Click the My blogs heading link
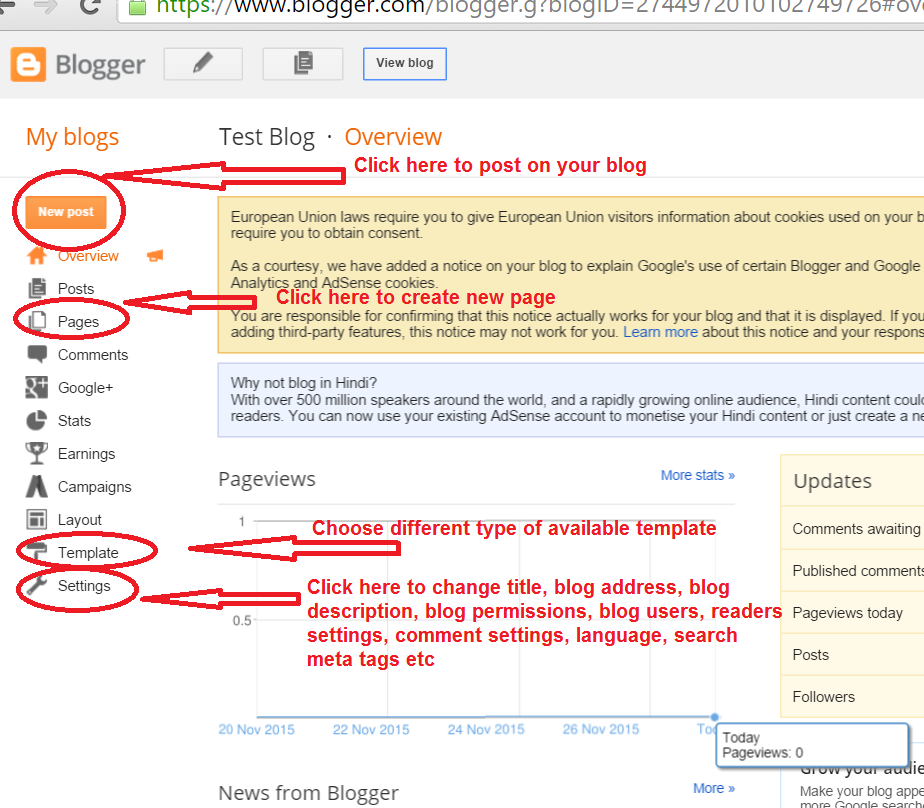Image resolution: width=924 pixels, height=808 pixels. pos(72,137)
